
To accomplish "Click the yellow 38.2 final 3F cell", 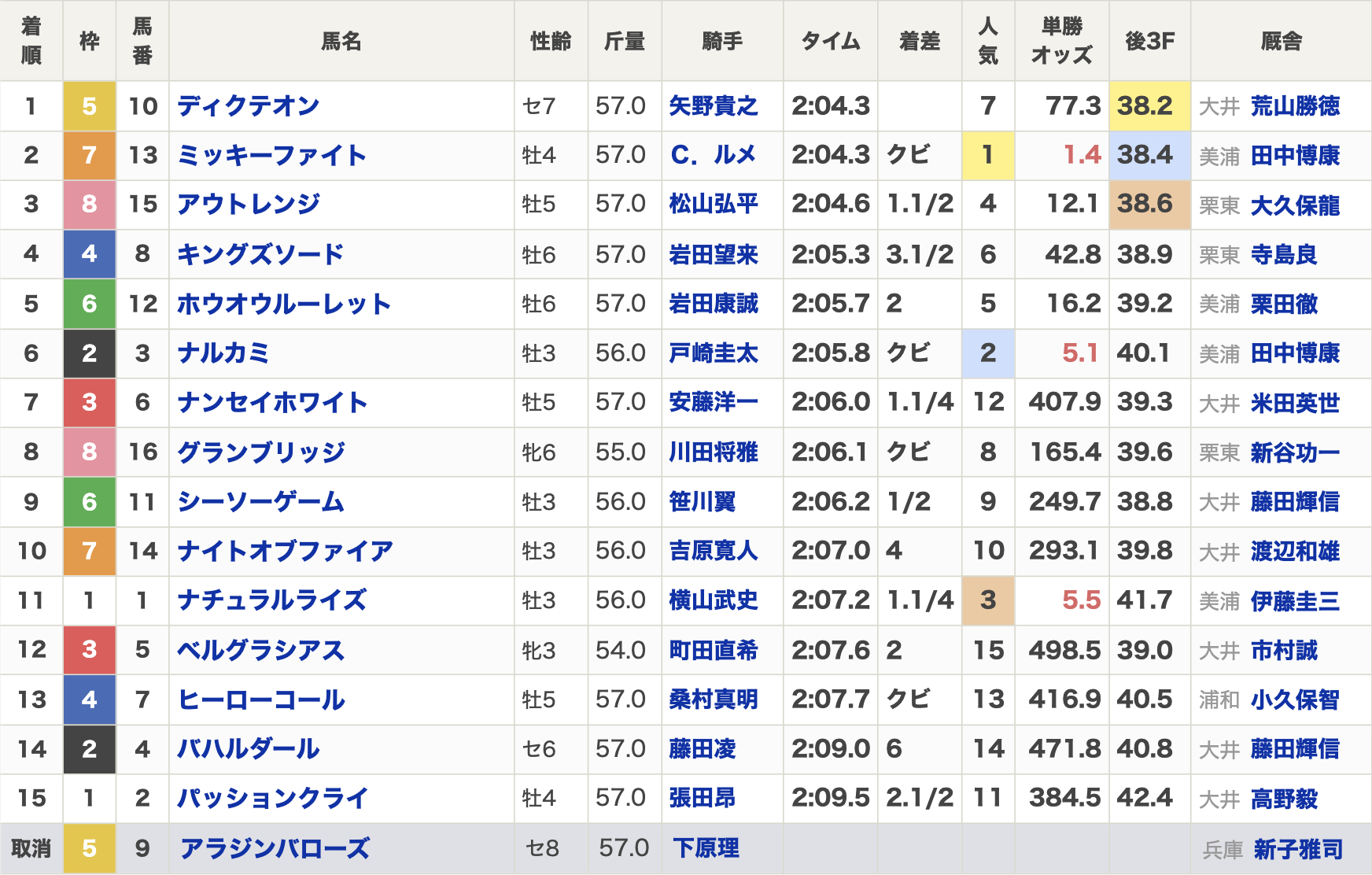I will (1149, 106).
